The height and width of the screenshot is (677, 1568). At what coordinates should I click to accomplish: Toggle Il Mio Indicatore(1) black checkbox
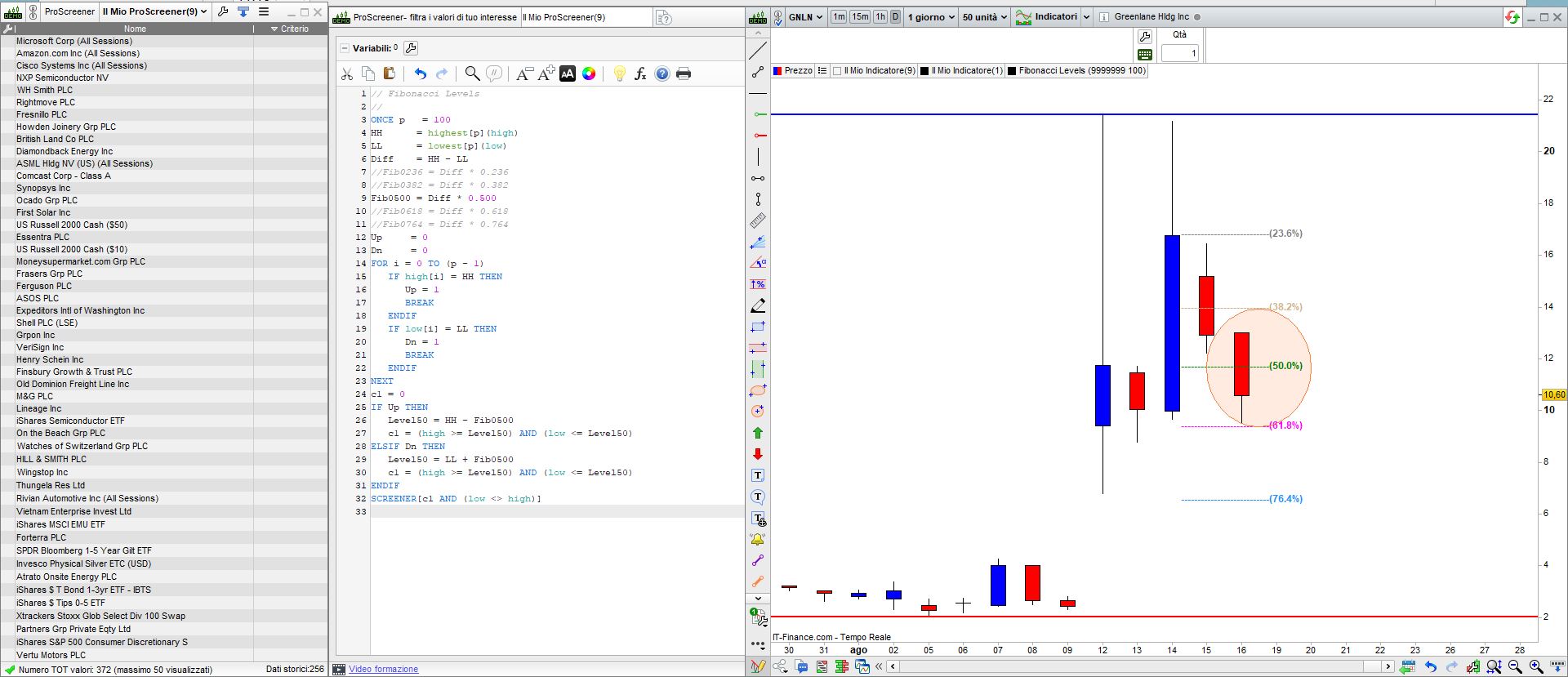point(924,71)
